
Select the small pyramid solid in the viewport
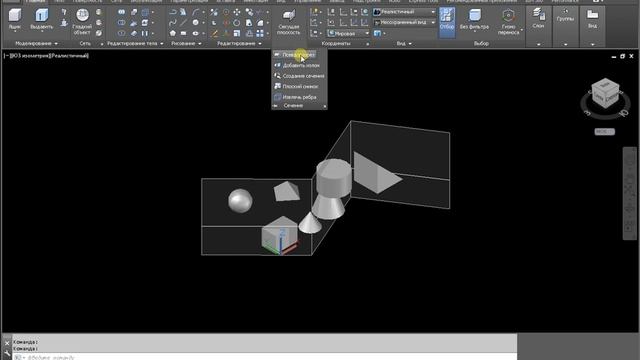[287, 191]
